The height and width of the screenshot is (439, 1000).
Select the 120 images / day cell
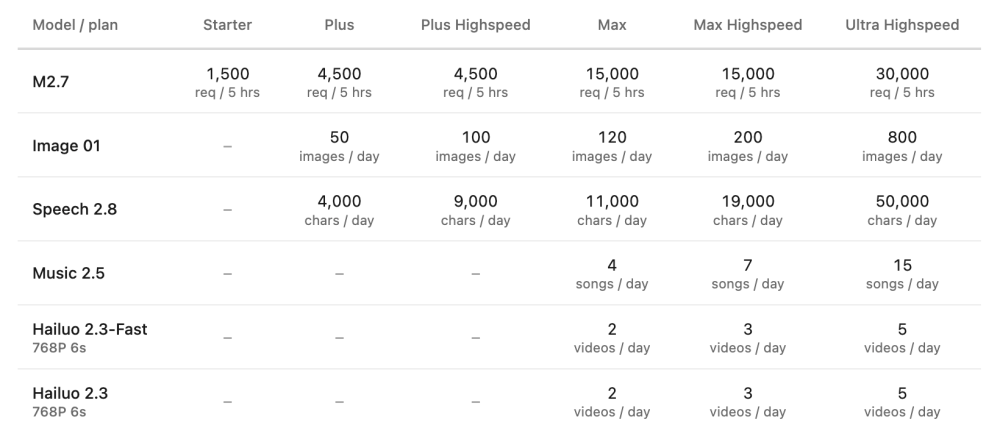pyautogui.click(x=612, y=146)
